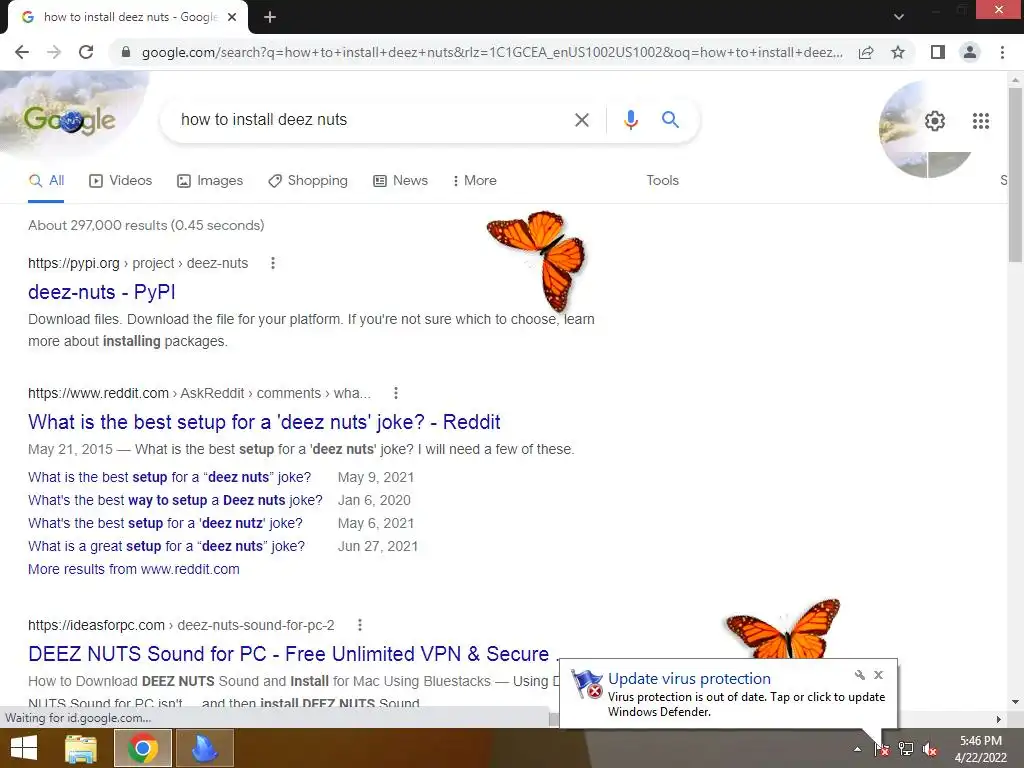Reload the current page

click(x=86, y=52)
